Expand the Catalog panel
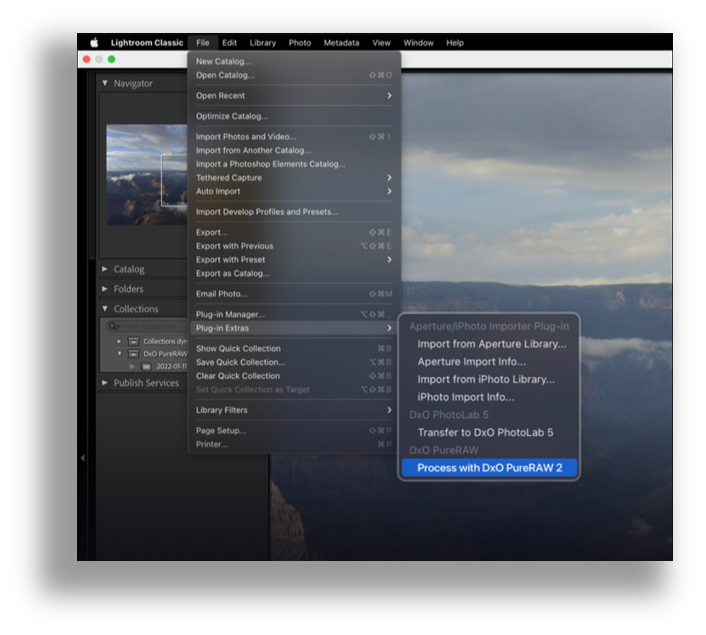The width and height of the screenshot is (706, 635). 105,269
